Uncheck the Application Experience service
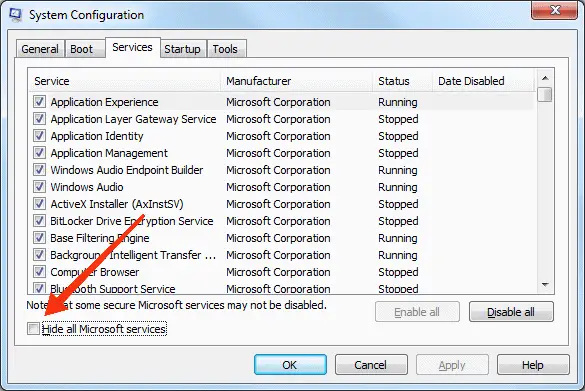 tap(40, 102)
